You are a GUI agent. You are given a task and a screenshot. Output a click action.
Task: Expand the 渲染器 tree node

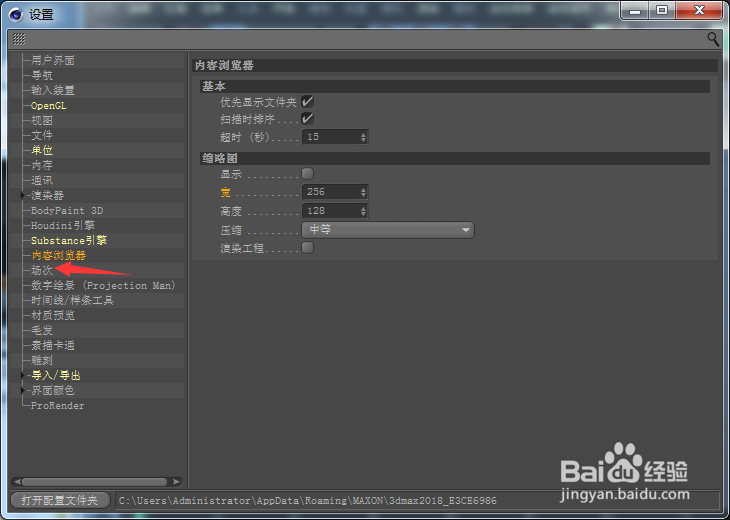22,196
